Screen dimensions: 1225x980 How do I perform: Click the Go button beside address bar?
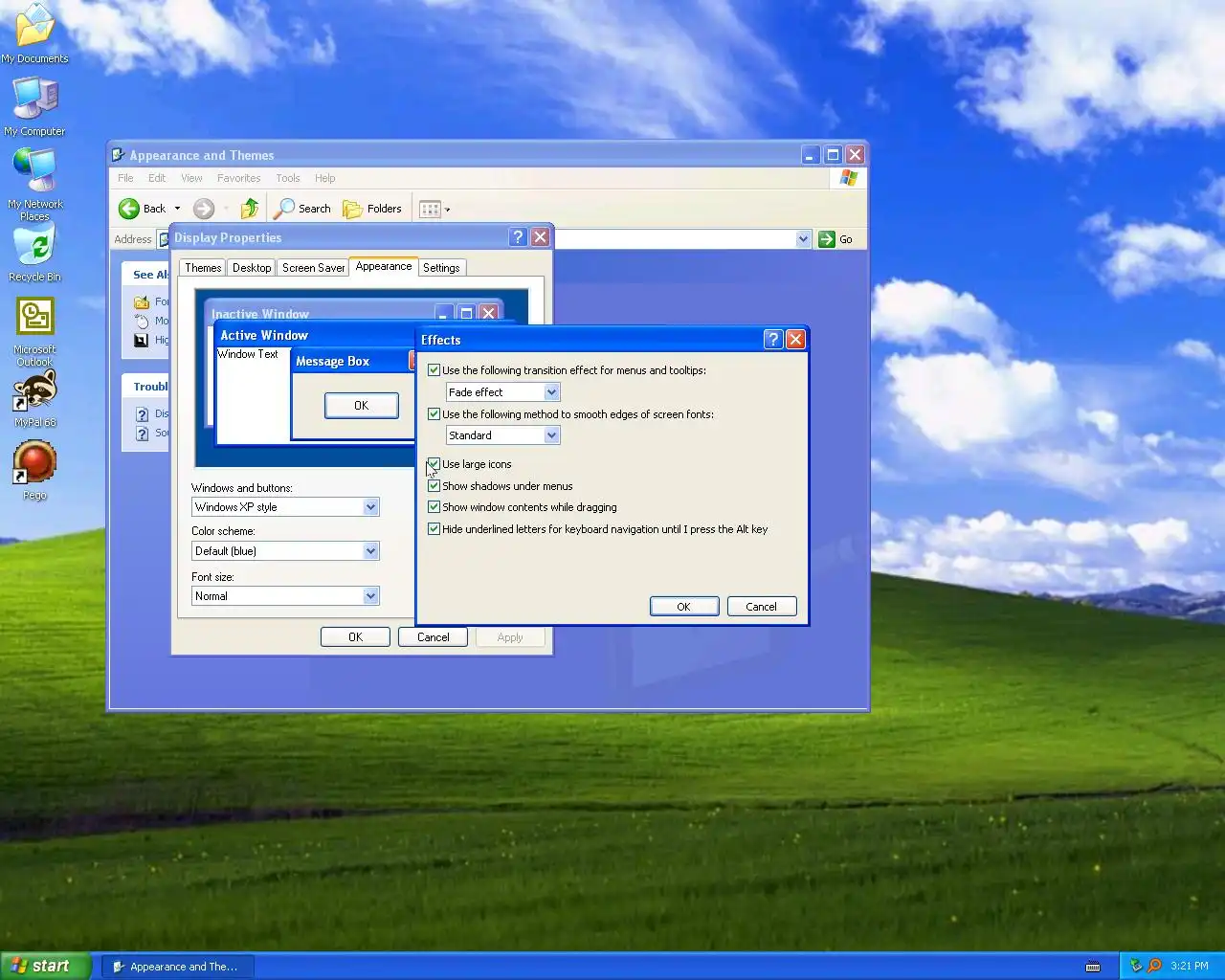[x=835, y=239]
